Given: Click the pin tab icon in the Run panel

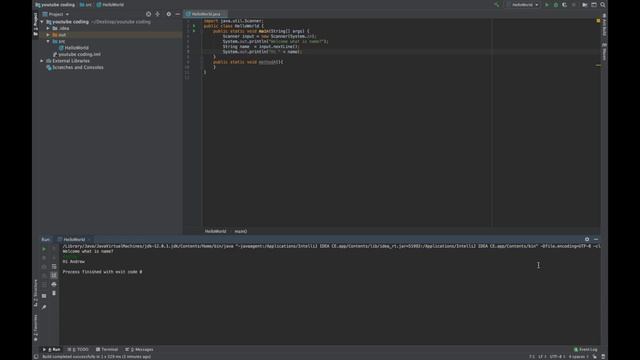Looking at the screenshot, I should point(44,307).
